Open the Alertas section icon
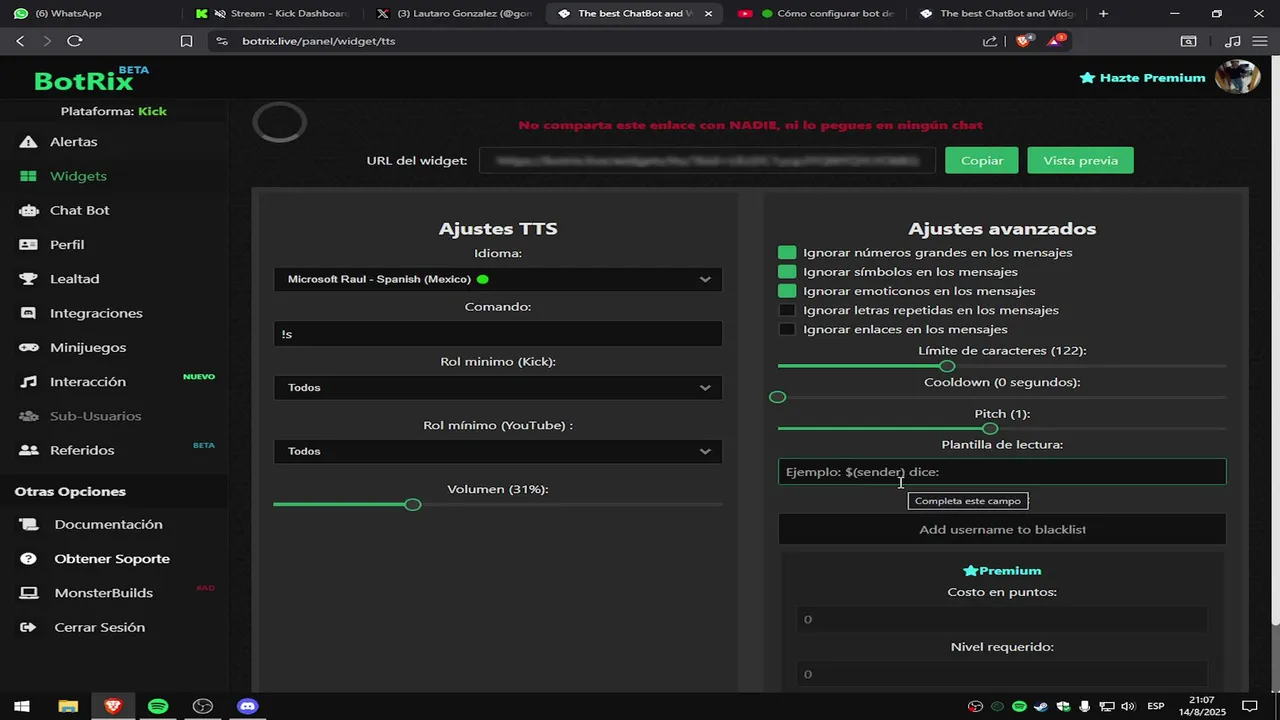This screenshot has height=720, width=1280. click(28, 142)
